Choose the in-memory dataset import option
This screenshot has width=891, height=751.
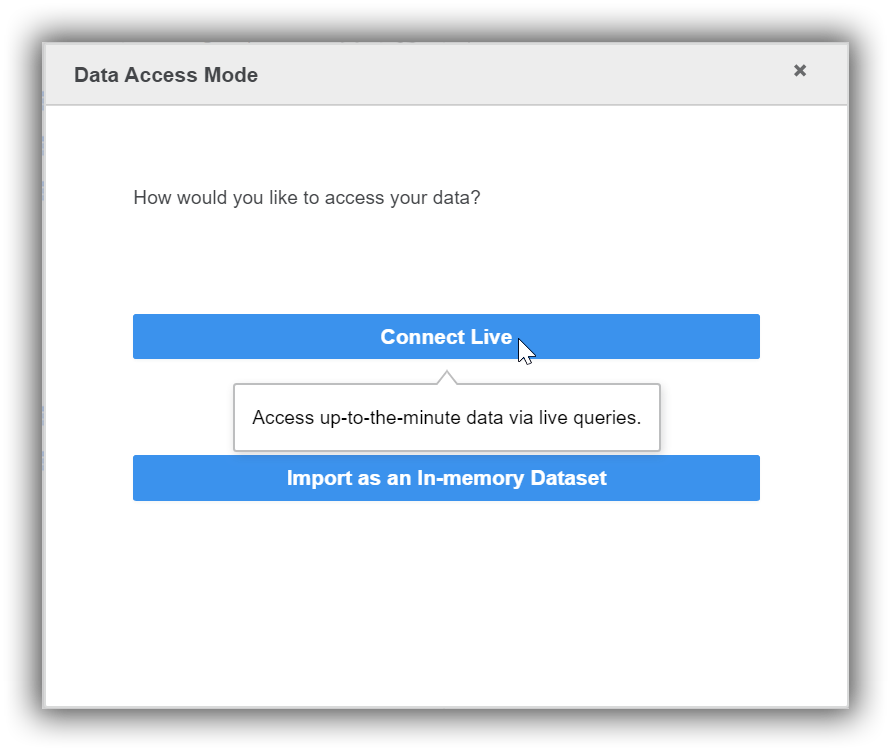tap(446, 478)
